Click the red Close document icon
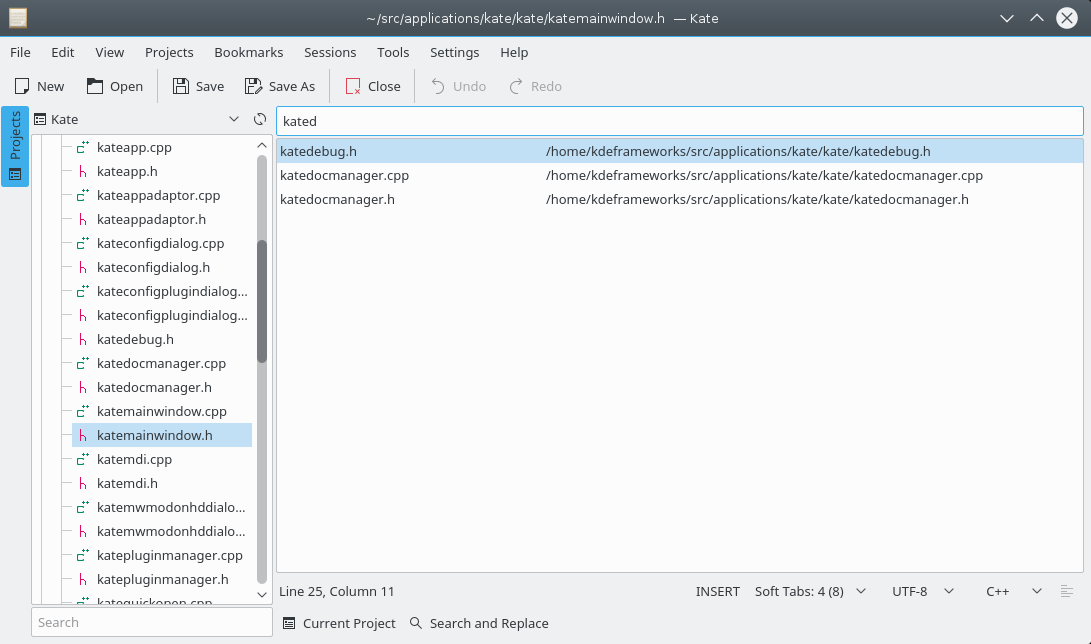The image size is (1091, 644). coord(353,86)
